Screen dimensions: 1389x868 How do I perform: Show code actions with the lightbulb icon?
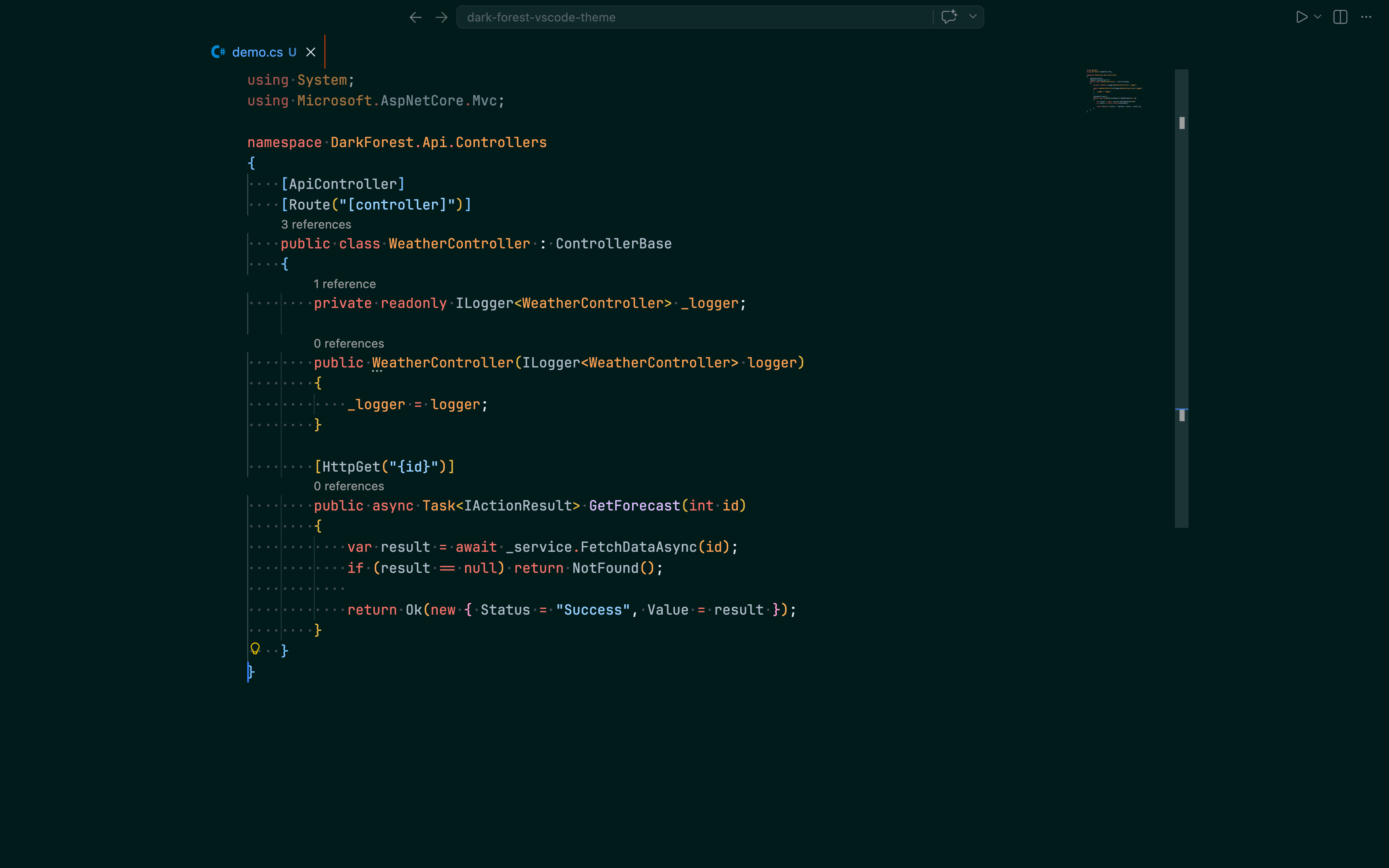coord(255,649)
